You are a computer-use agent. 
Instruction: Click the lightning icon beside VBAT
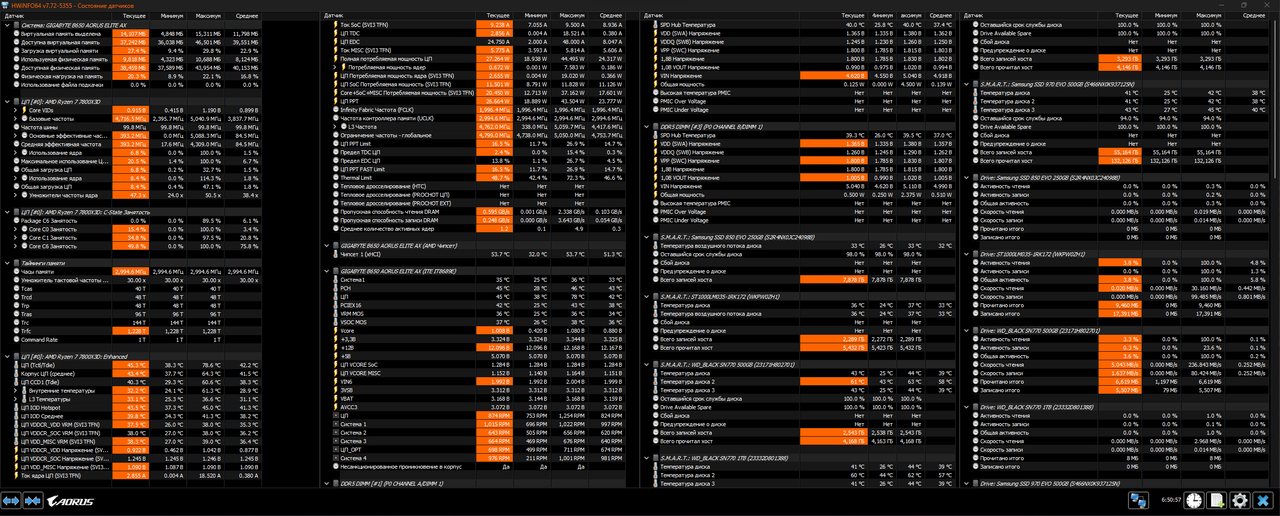point(335,399)
